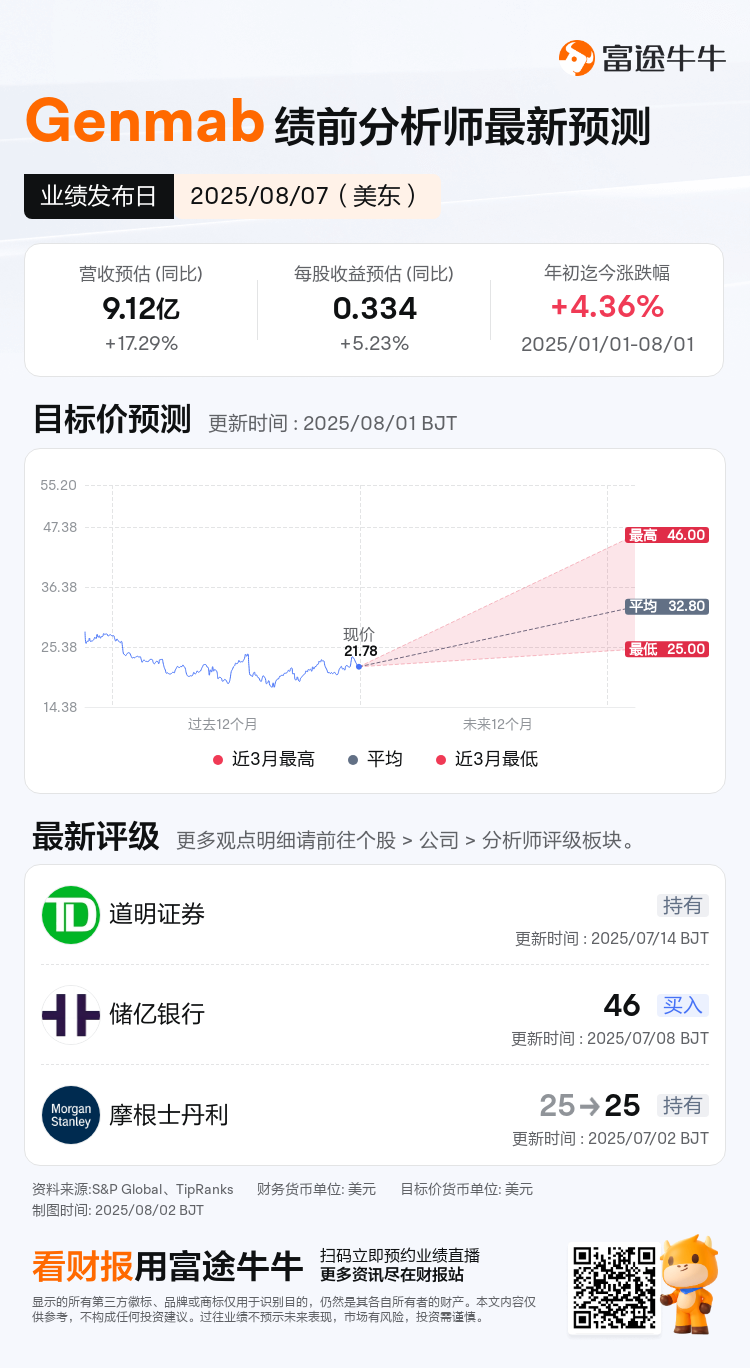Image resolution: width=750 pixels, height=1368 pixels.
Task: Click the 买入 rating badge for 储亿银行
Action: [683, 1005]
